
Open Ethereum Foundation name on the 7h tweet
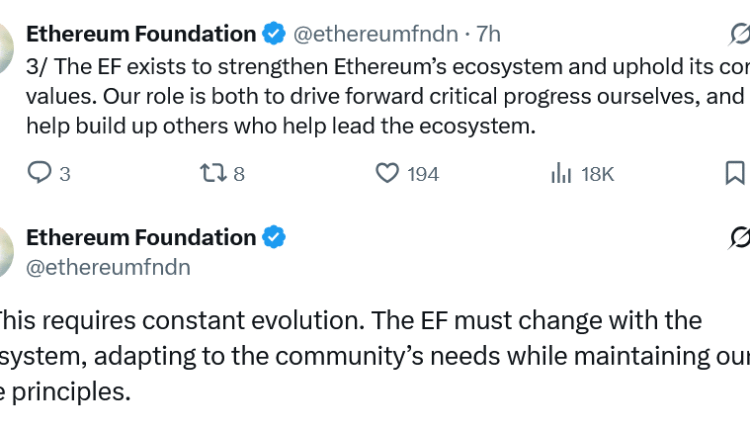tap(140, 34)
